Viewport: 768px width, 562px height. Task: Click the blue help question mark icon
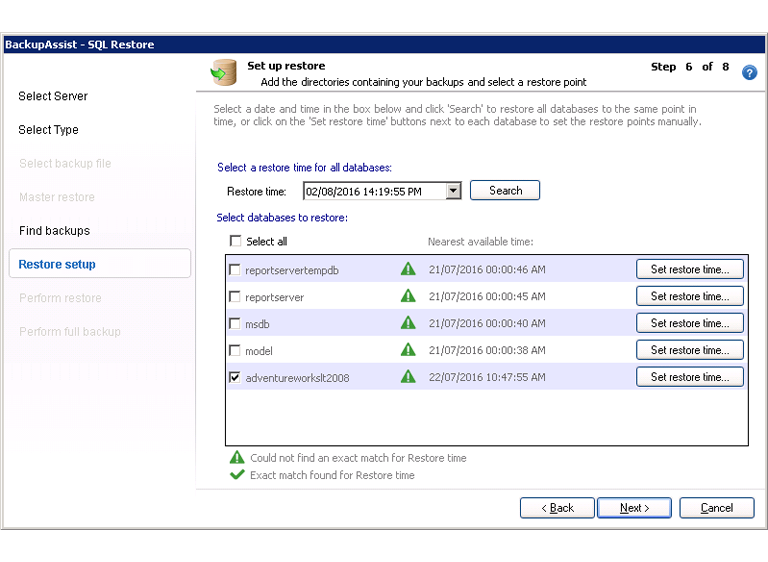[x=749, y=73]
